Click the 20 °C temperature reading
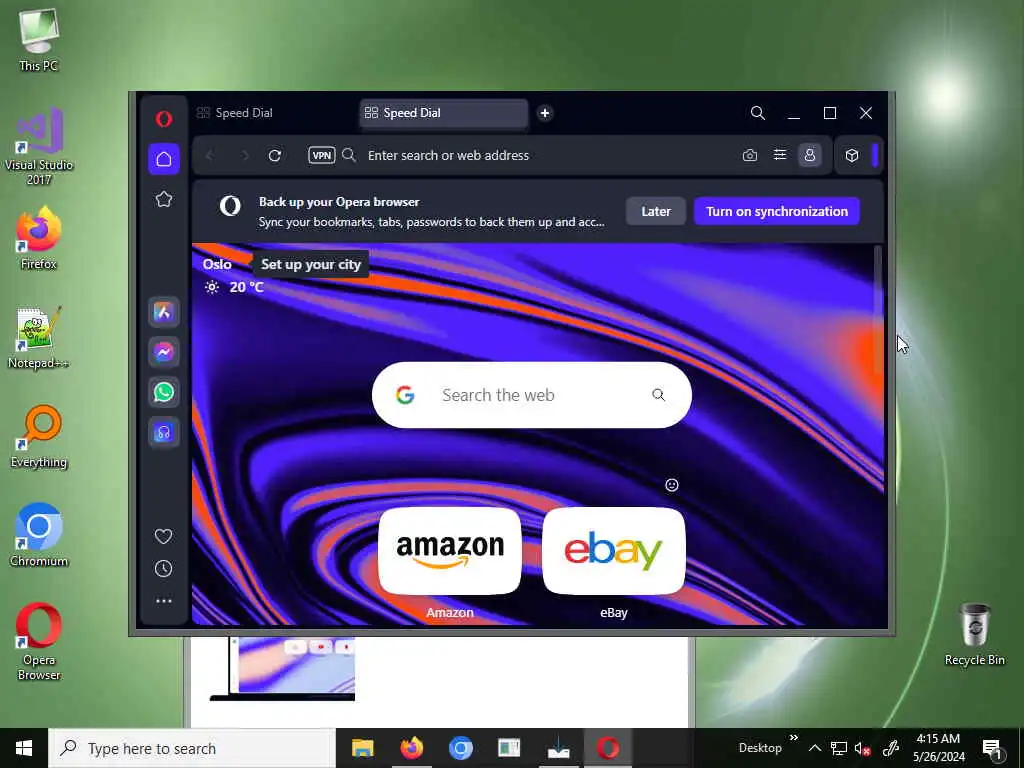 pos(246,287)
